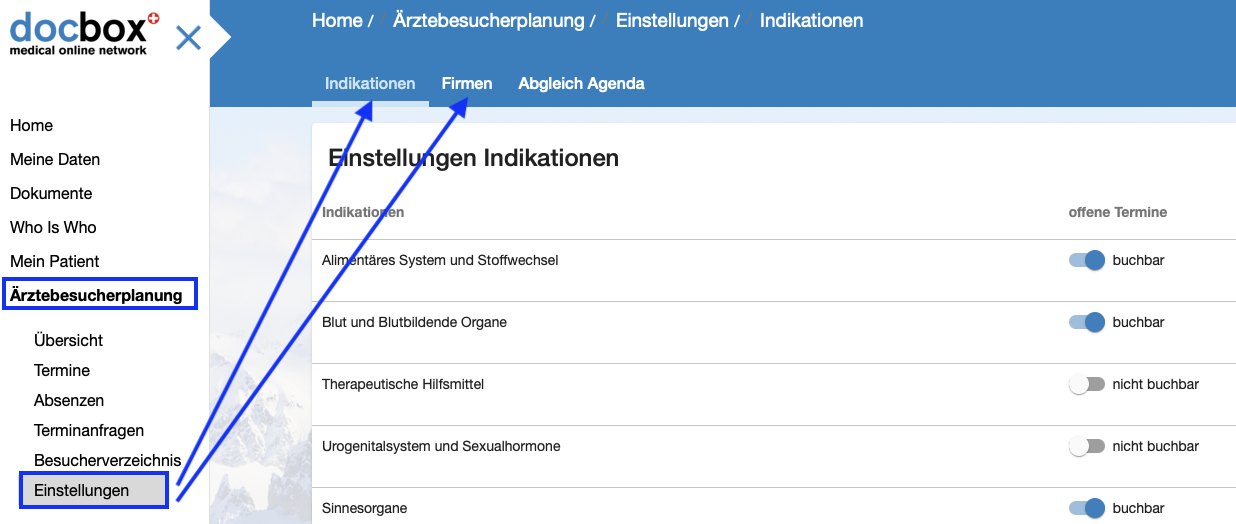Viewport: 1236px width, 524px height.
Task: Navigate to Who Is Who
Action: pyautogui.click(x=53, y=227)
